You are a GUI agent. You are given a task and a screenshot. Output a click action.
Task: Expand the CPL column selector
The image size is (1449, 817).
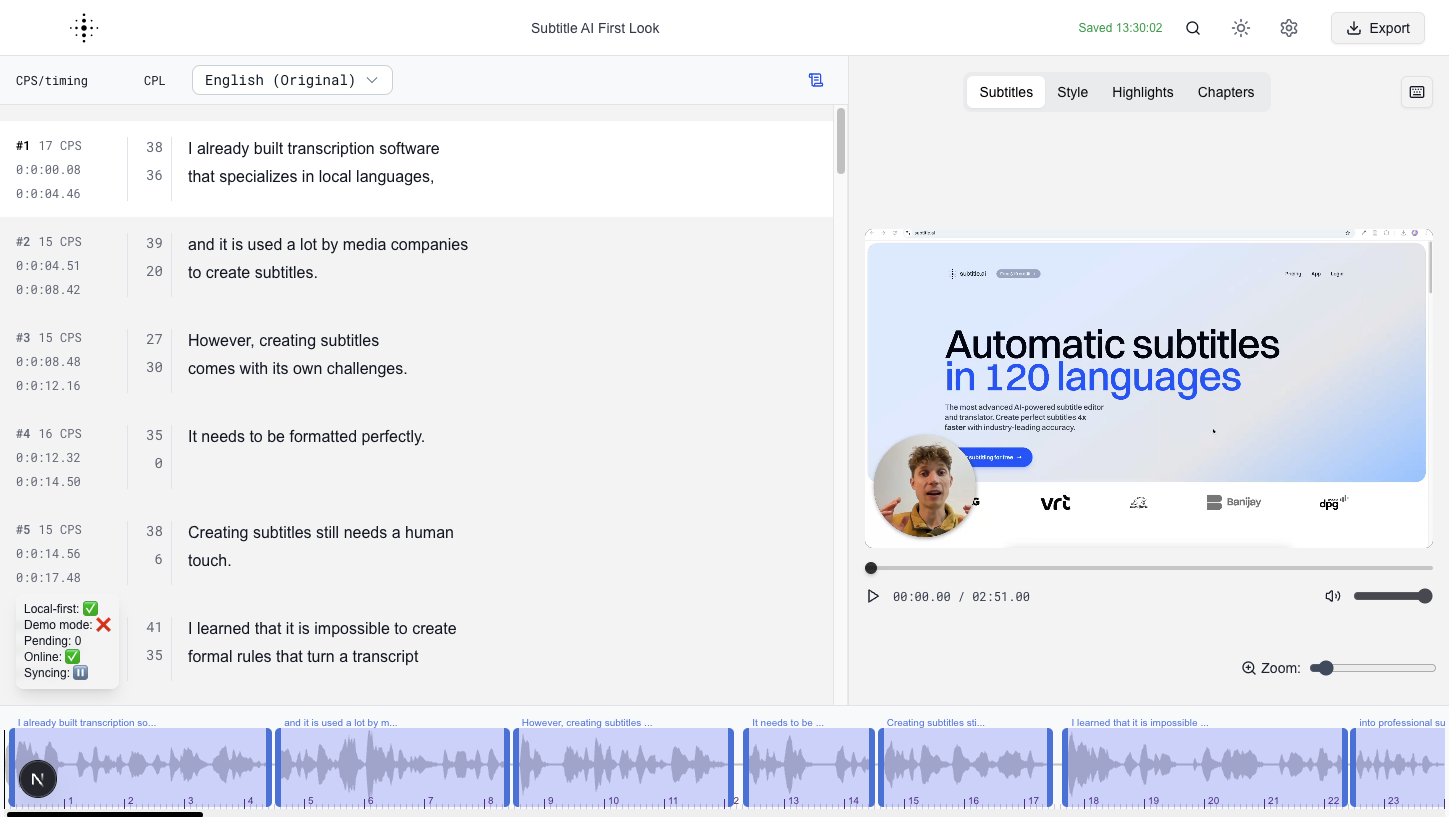pos(154,80)
